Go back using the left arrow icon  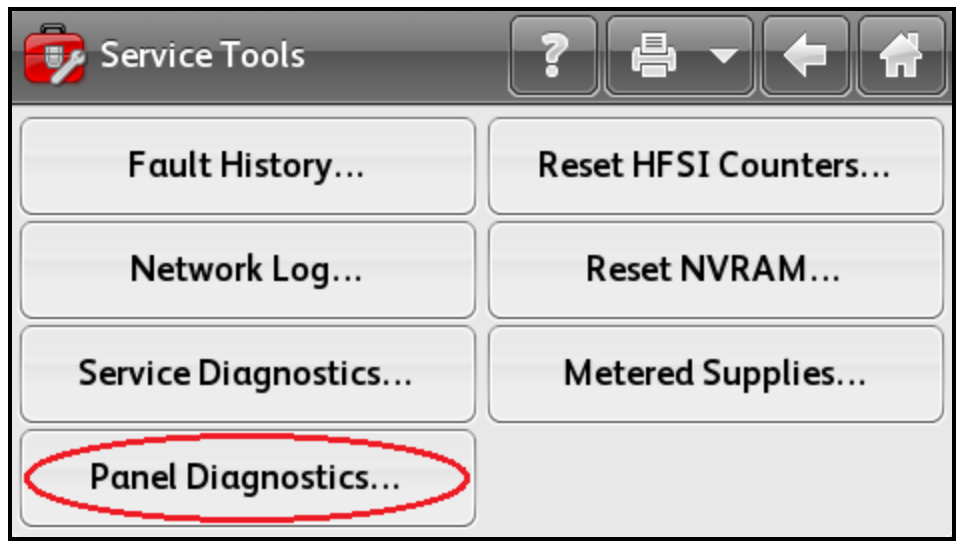(805, 56)
